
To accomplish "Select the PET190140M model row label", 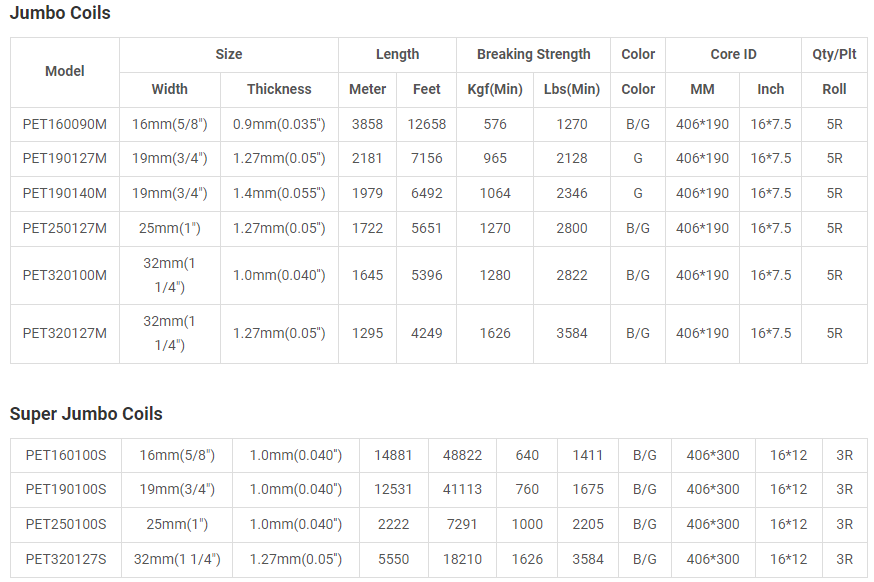I will [x=65, y=193].
